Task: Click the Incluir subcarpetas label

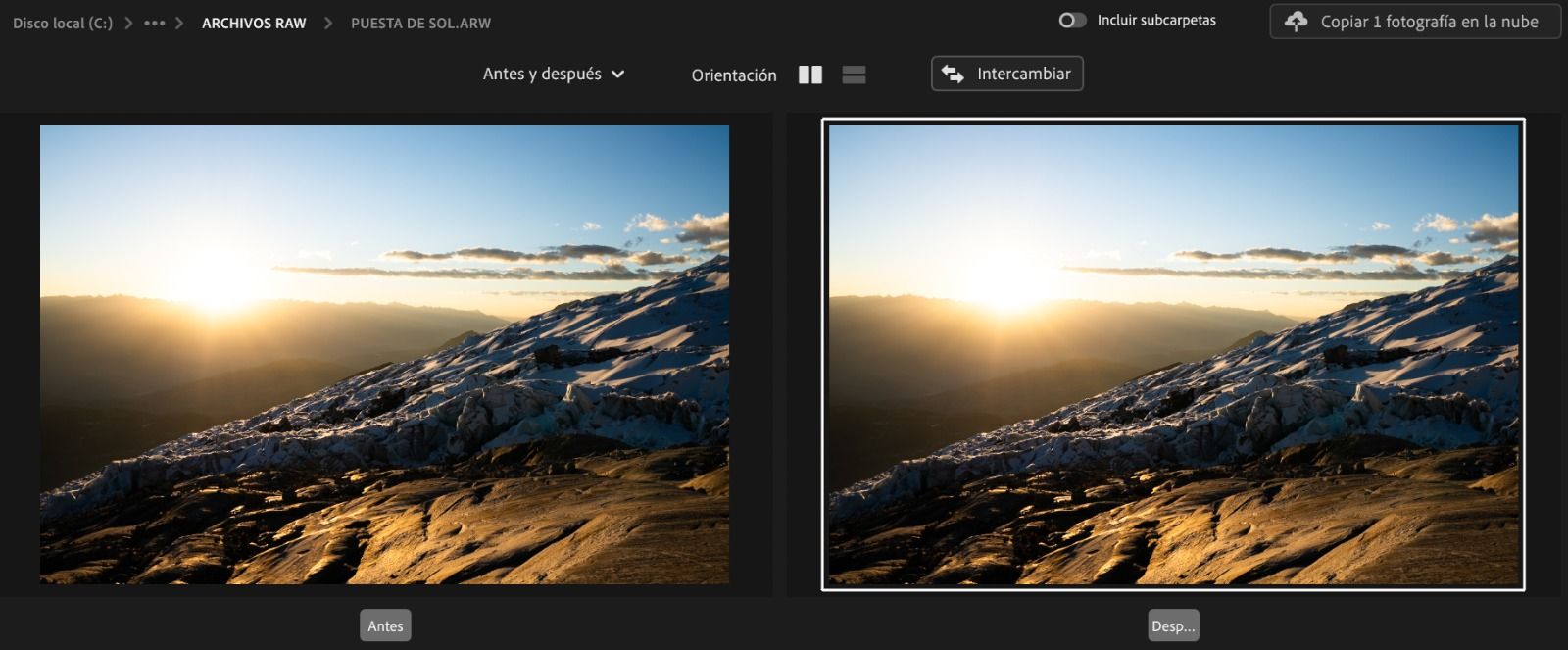Action: [1156, 21]
